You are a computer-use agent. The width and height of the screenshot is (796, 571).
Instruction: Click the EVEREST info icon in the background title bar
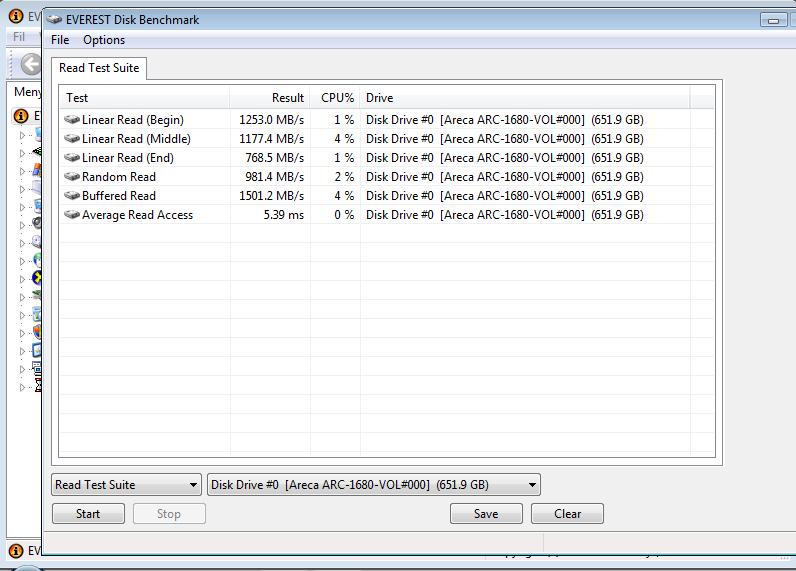tap(16, 16)
